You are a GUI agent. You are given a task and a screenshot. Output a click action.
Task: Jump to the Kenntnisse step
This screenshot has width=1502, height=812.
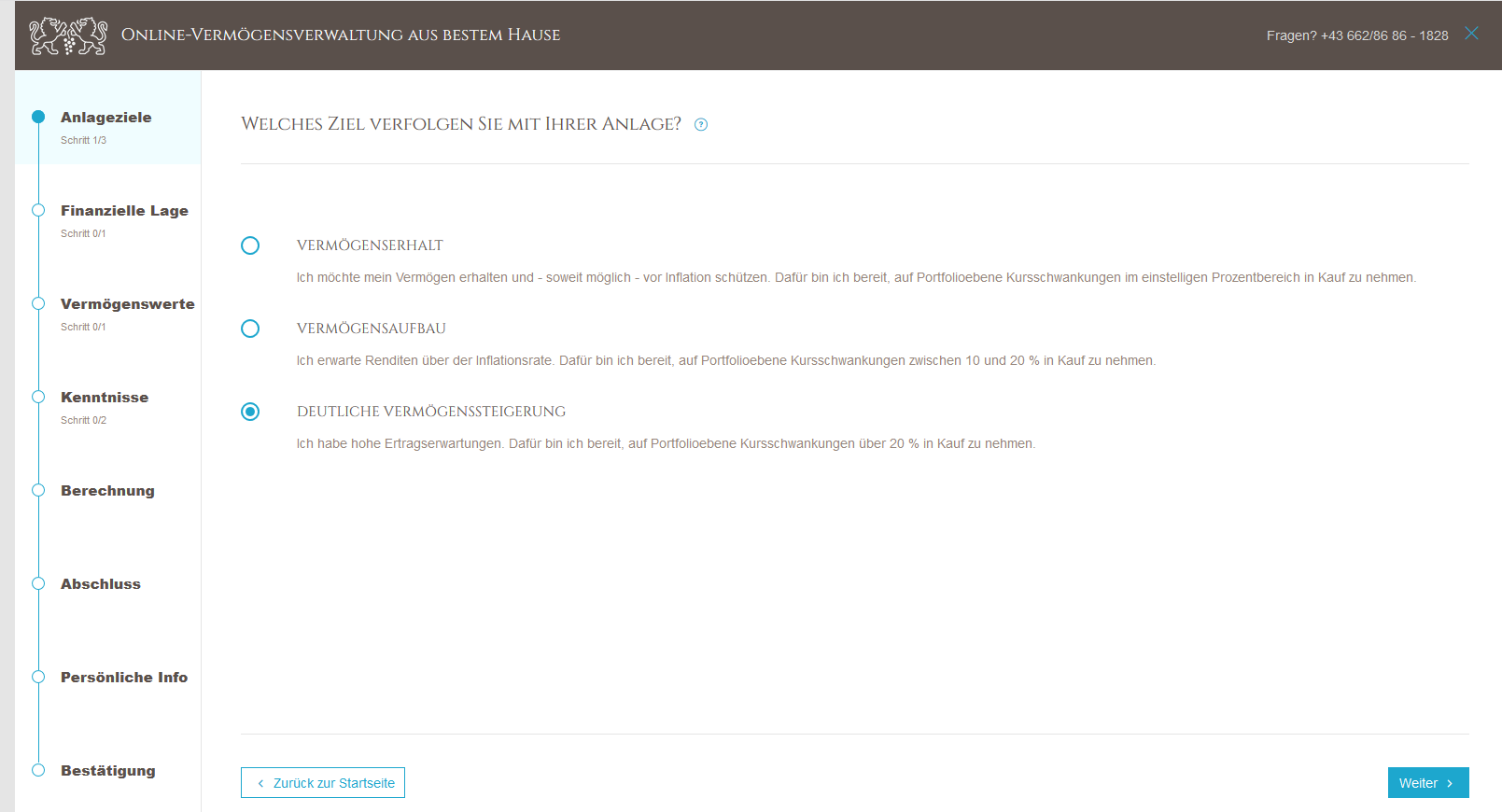click(105, 398)
